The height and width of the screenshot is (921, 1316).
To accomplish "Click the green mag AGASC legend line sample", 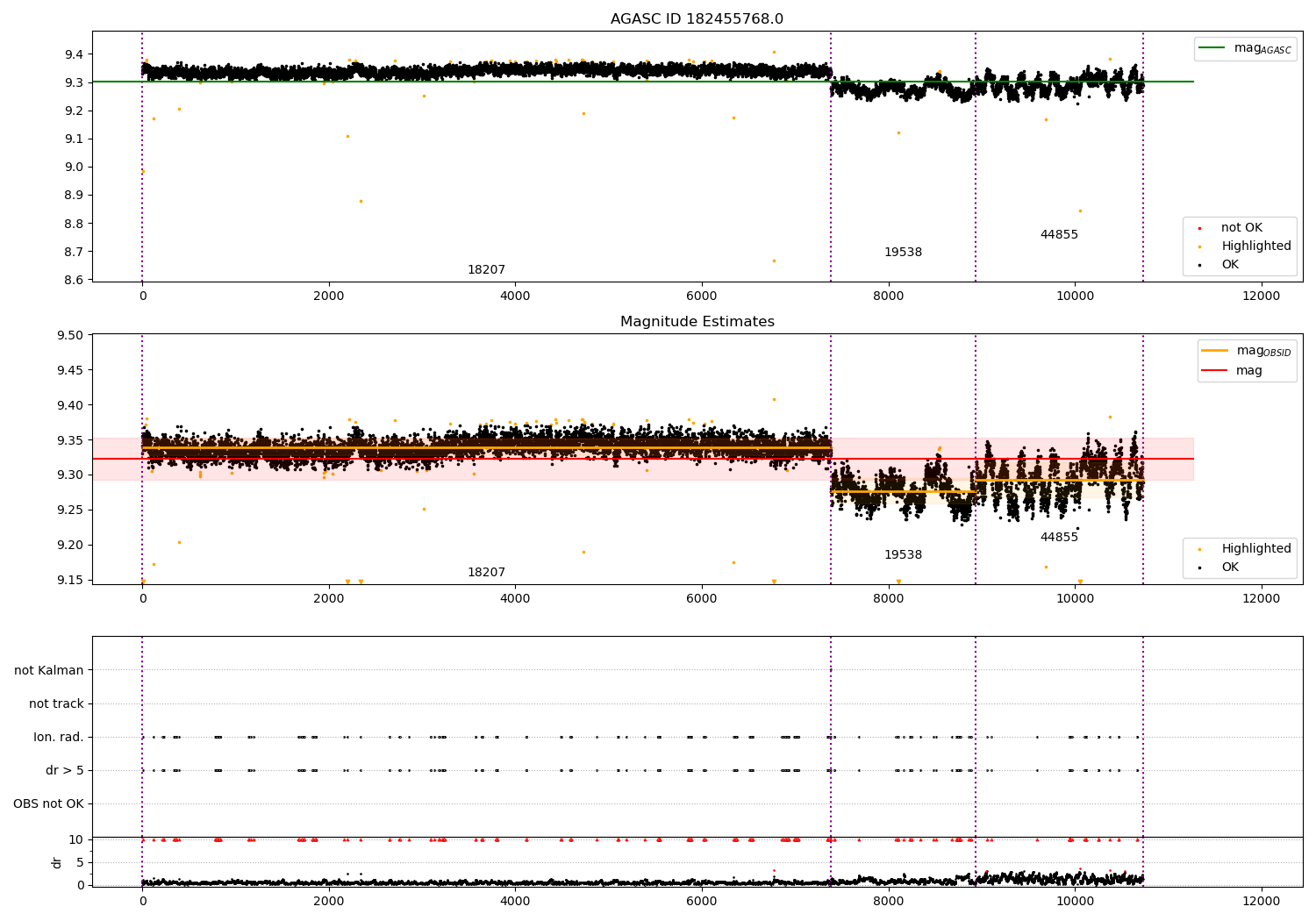I will [x=1212, y=48].
